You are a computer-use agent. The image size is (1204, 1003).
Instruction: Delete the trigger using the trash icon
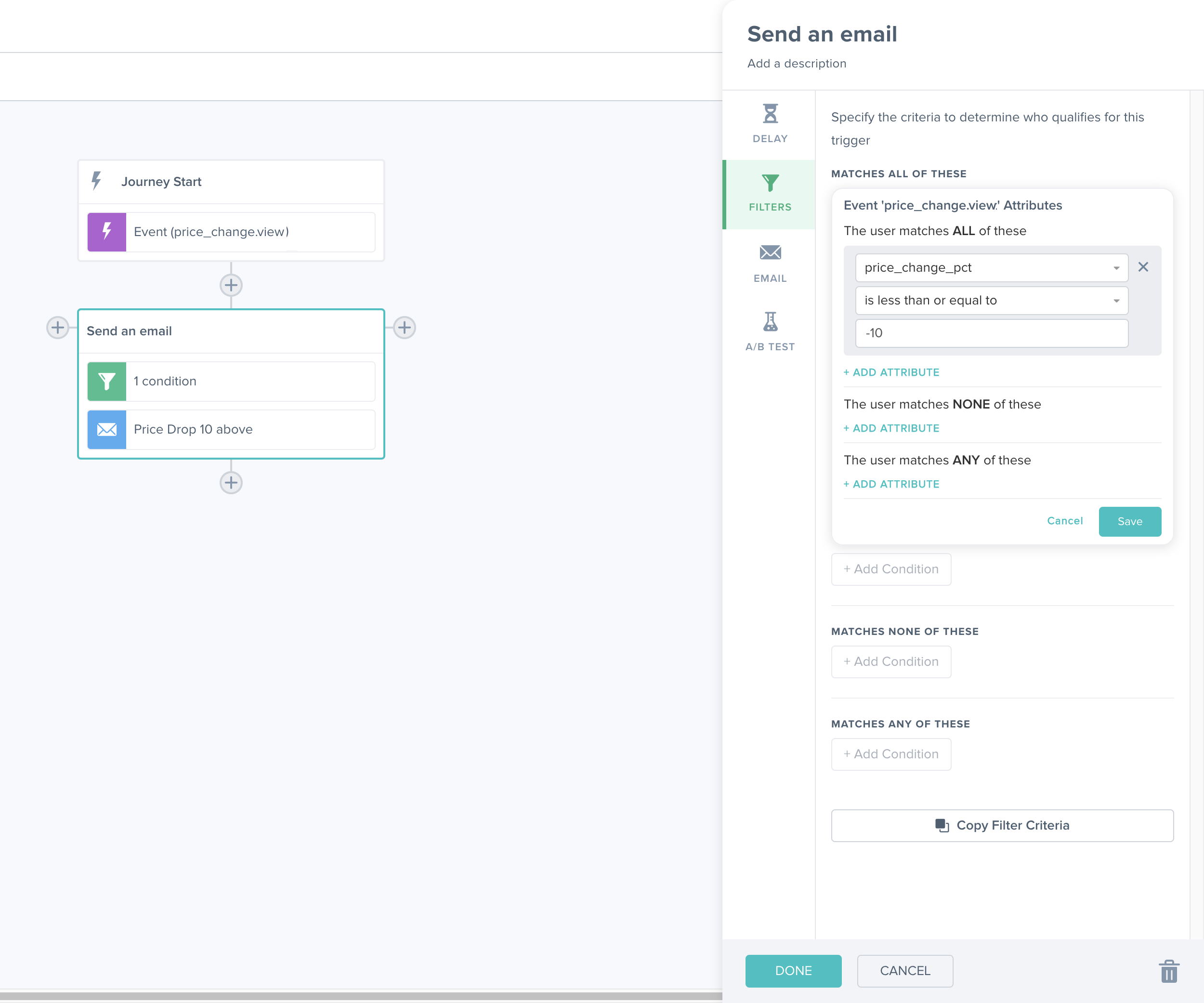1169,971
